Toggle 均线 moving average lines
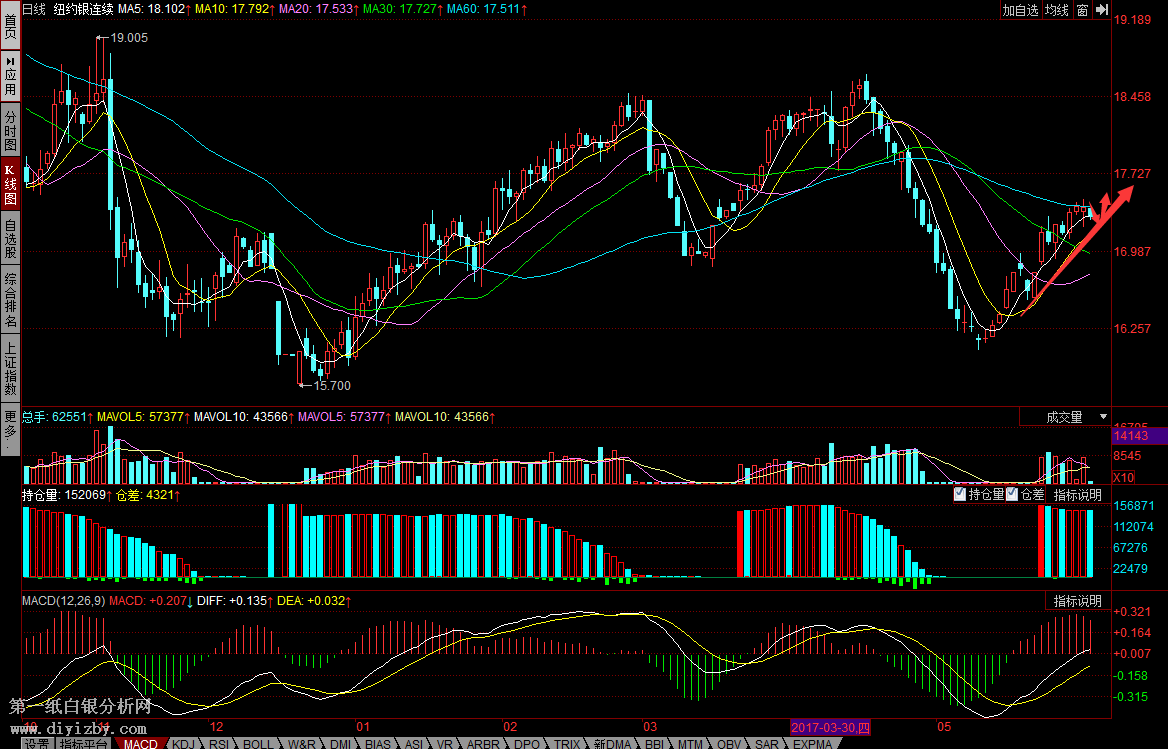This screenshot has width=1168, height=749. coord(1056,10)
